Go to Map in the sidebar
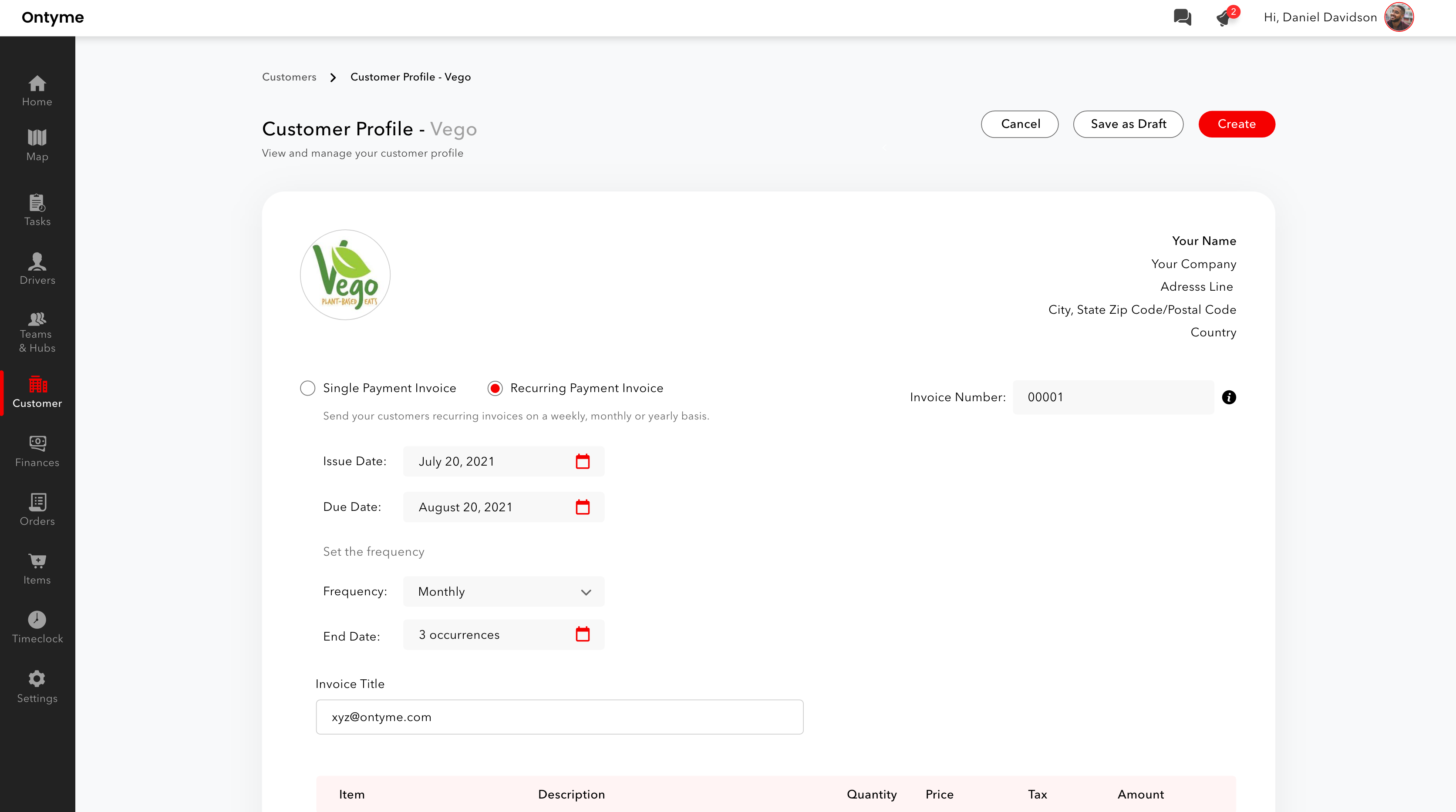Screen dimensions: 1456x812 [37, 145]
